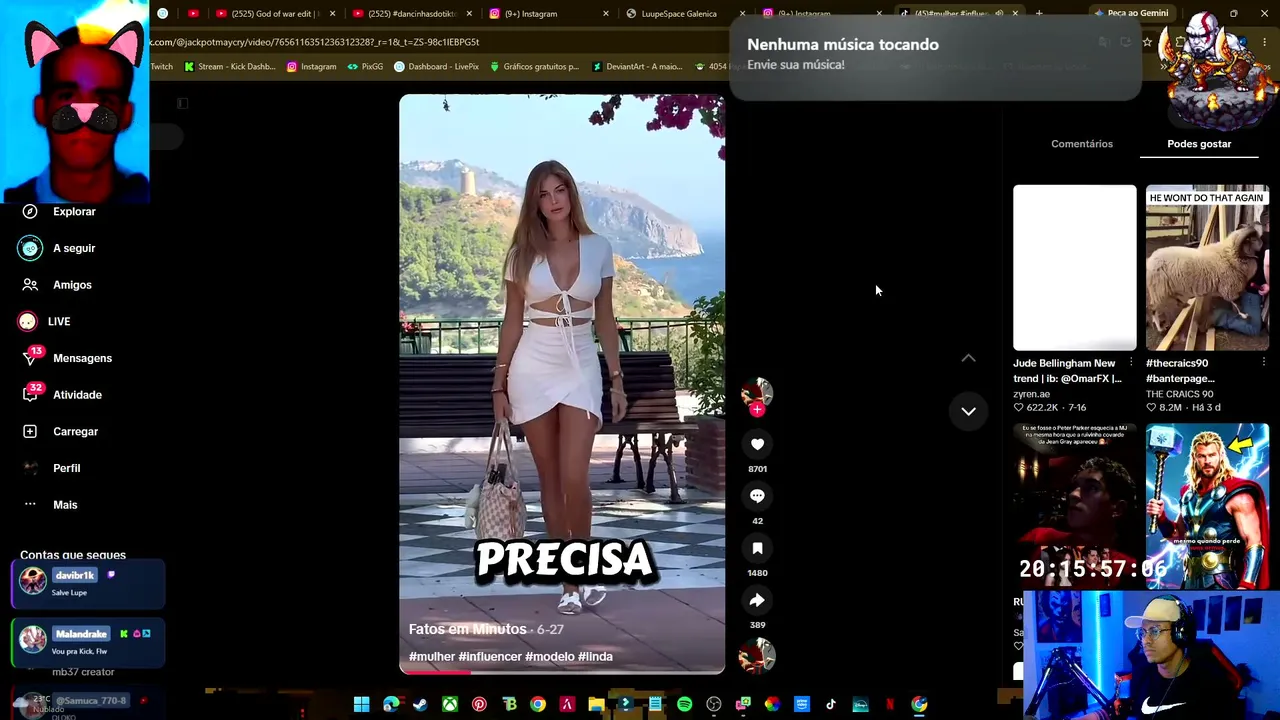Open options for #thecraics90 video card
The image size is (1280, 720).
(1264, 363)
